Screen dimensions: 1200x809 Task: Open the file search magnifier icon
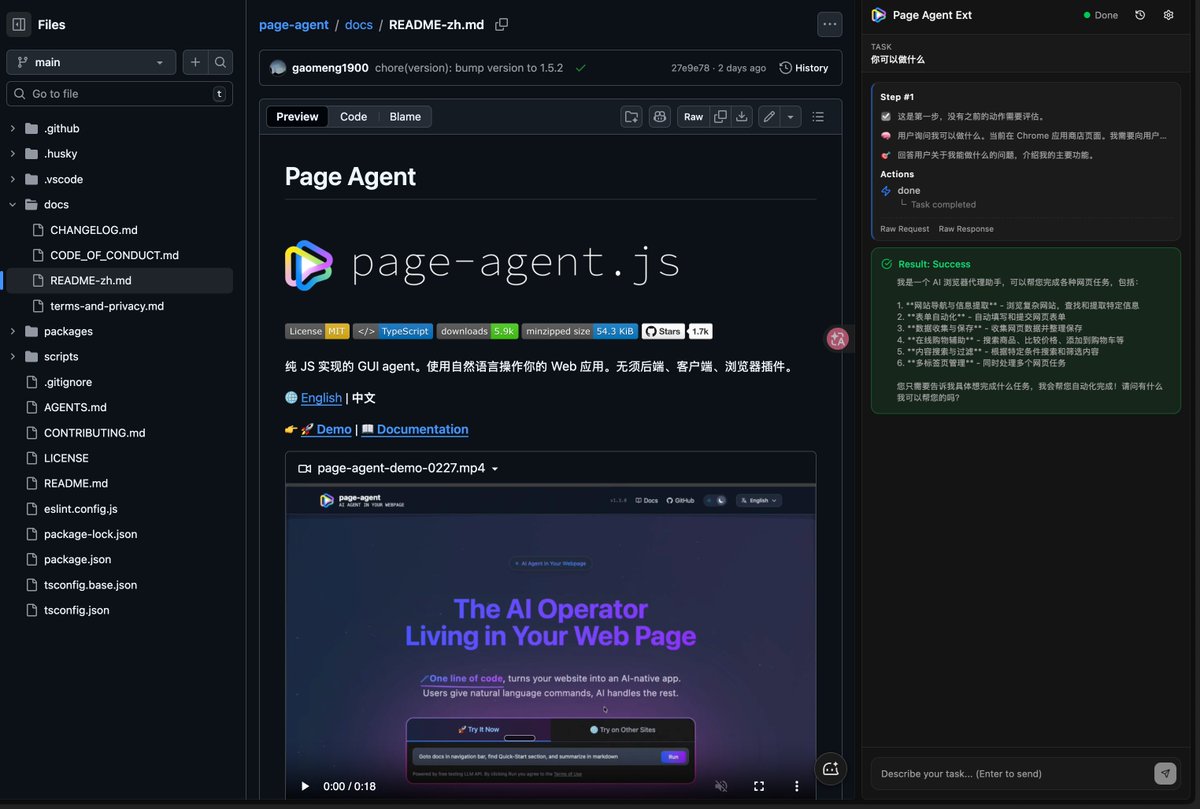coord(220,62)
